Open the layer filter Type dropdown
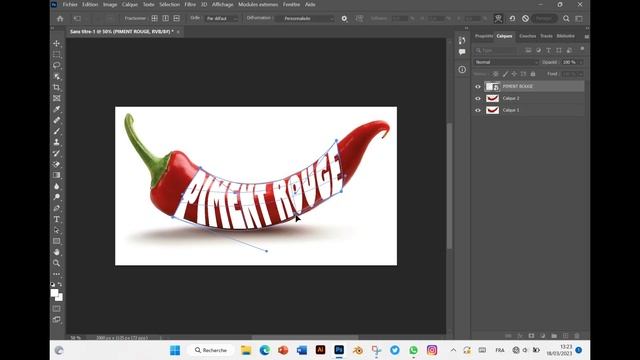This screenshot has width=640, height=360. (497, 50)
